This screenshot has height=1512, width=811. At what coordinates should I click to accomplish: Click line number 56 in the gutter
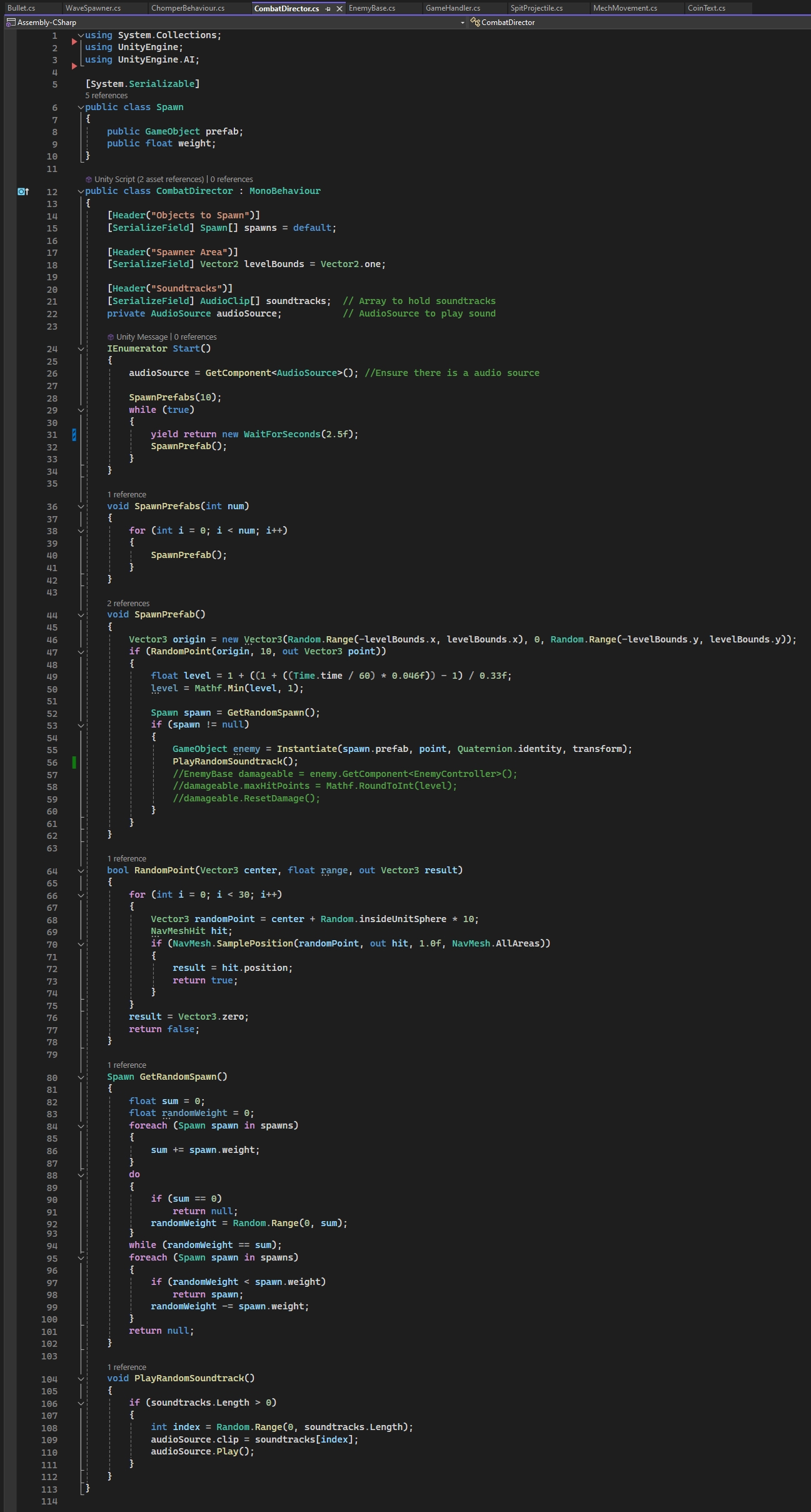[52, 763]
